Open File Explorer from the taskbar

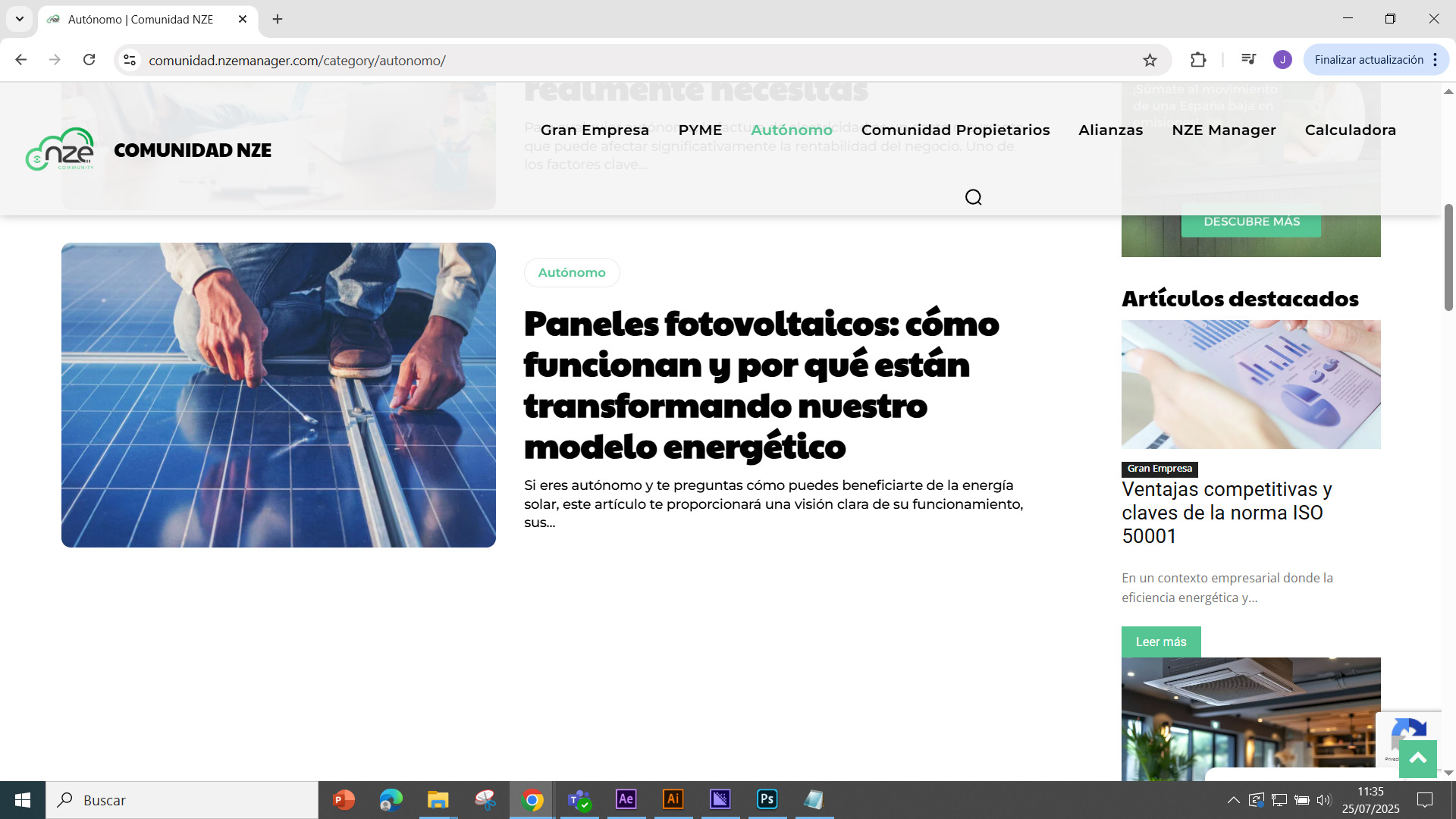point(438,800)
